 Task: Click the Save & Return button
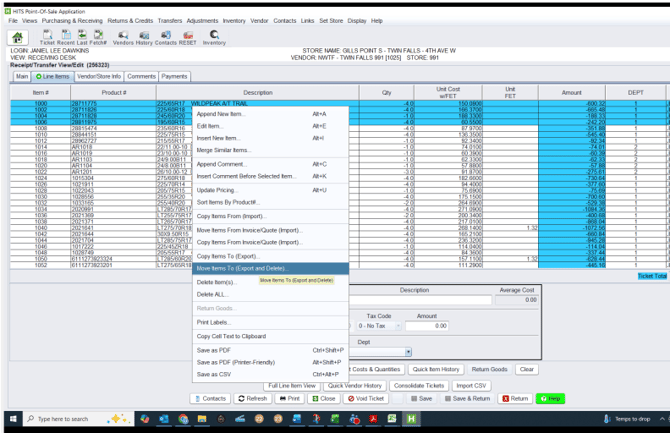[467, 398]
